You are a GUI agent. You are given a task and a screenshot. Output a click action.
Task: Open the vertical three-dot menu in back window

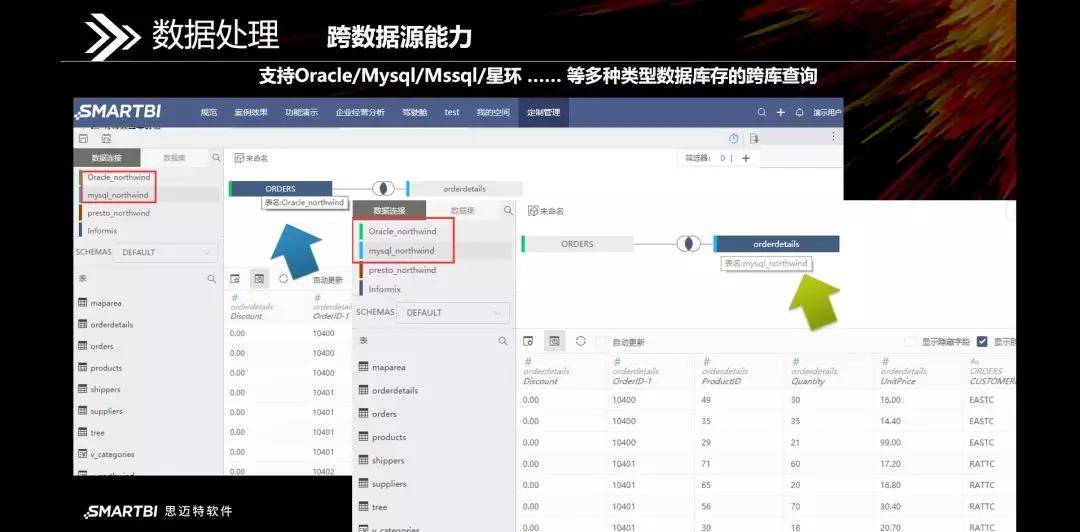pos(833,137)
